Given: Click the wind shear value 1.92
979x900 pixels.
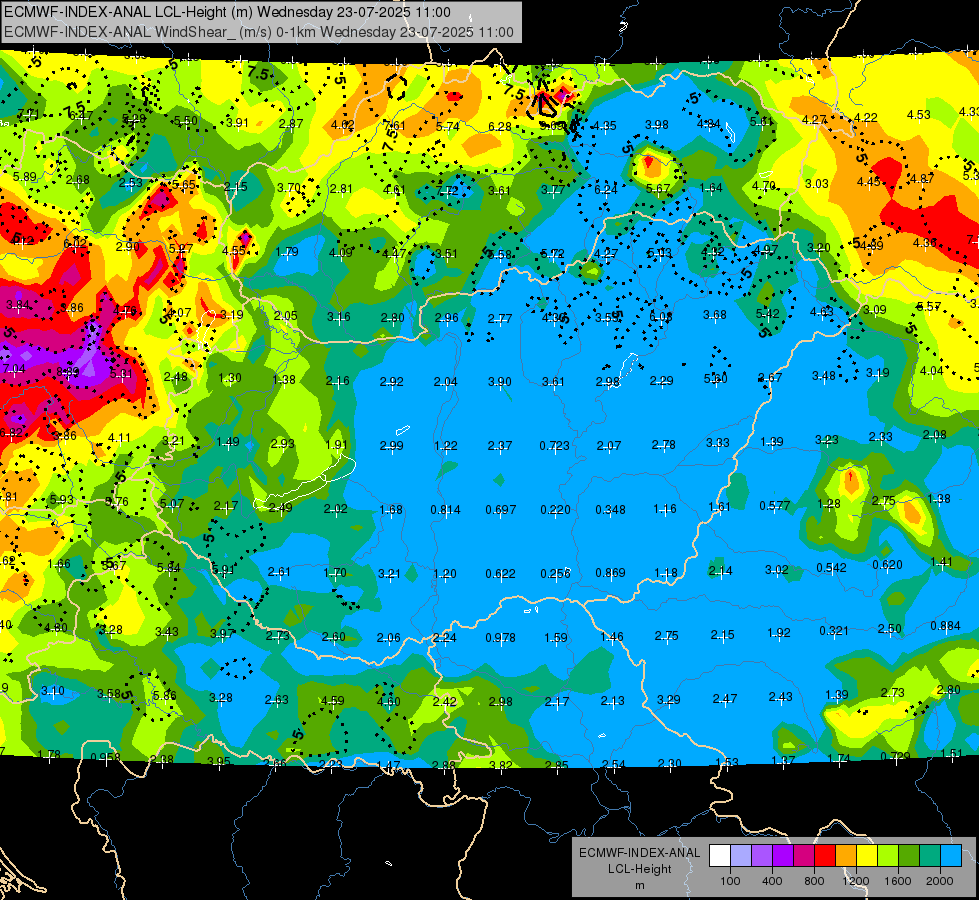Looking at the screenshot, I should 779,633.
